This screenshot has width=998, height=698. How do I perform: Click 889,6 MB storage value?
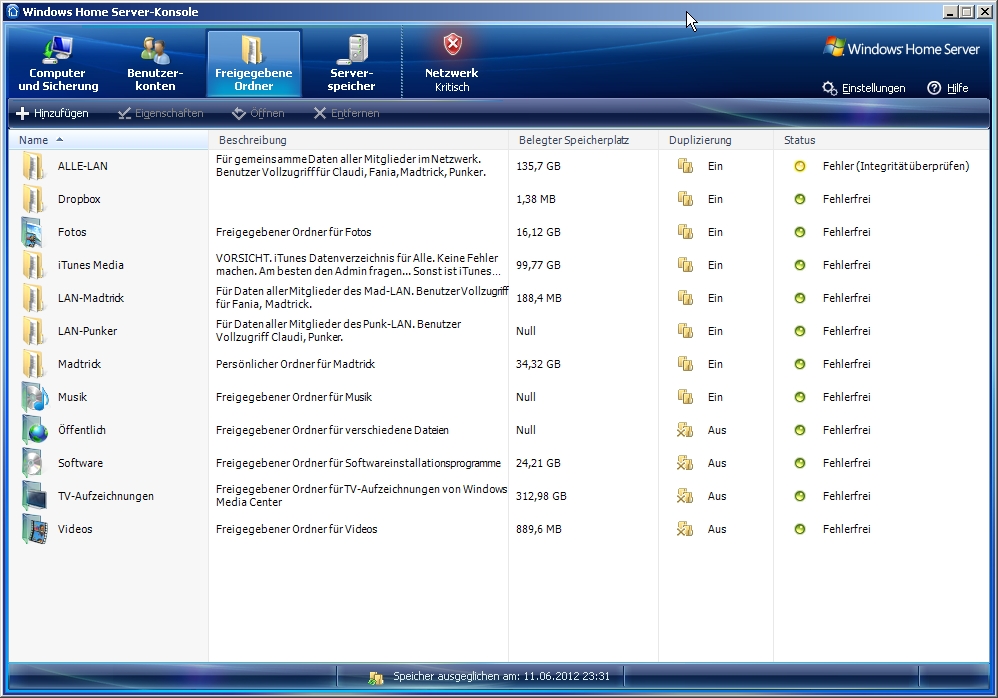pyautogui.click(x=538, y=529)
